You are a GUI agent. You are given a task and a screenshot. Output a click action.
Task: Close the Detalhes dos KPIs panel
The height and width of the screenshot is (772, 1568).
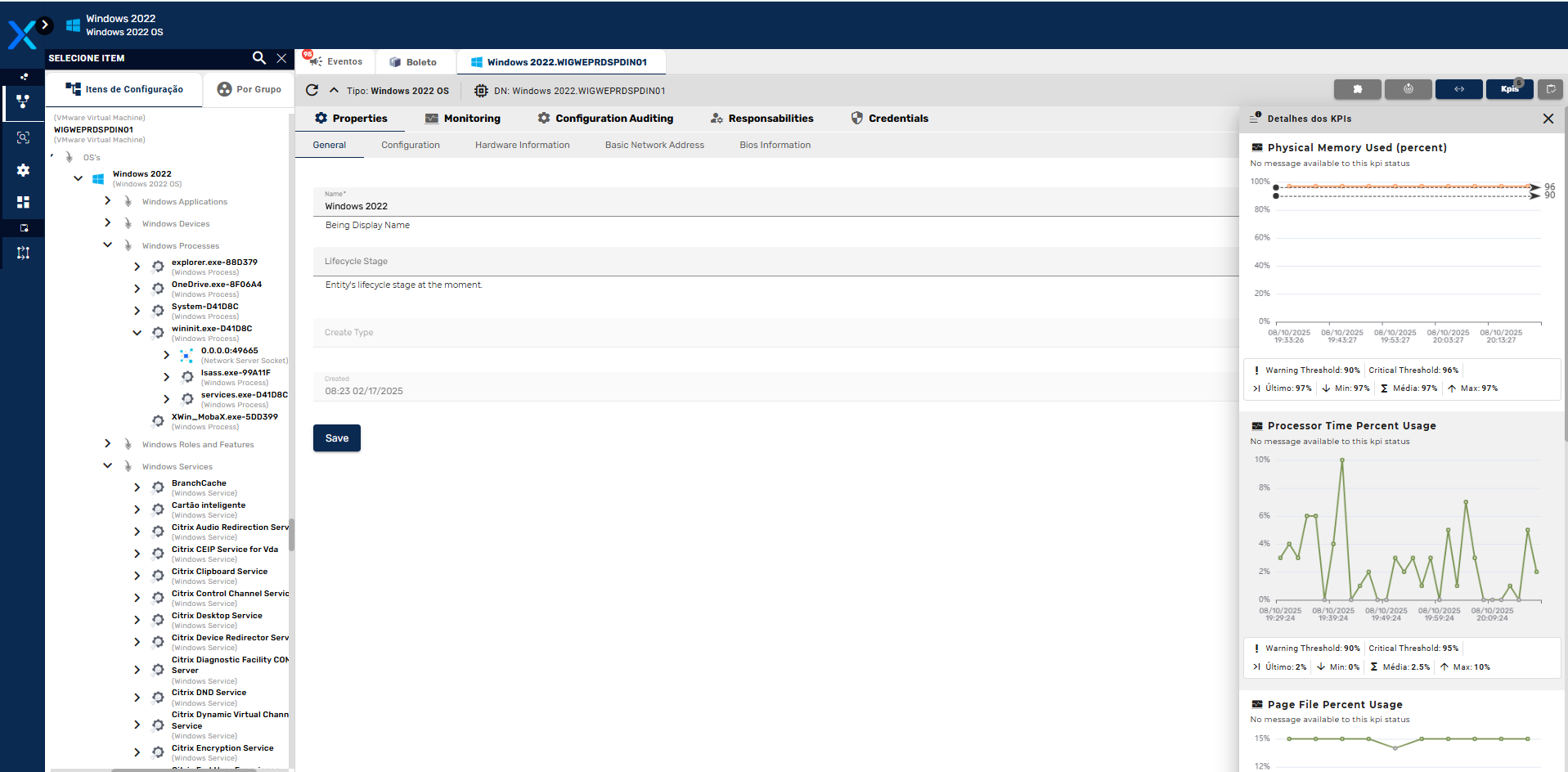(x=1548, y=119)
